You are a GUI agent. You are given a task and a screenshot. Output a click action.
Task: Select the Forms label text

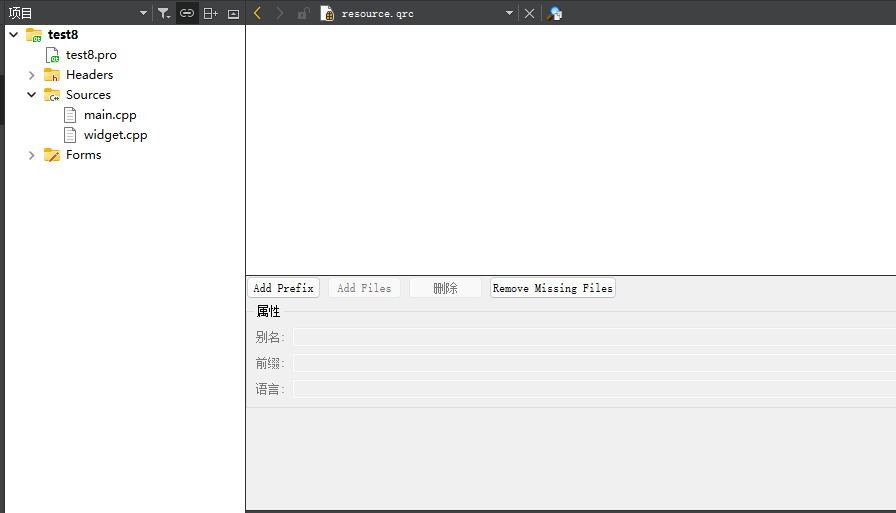(83, 155)
